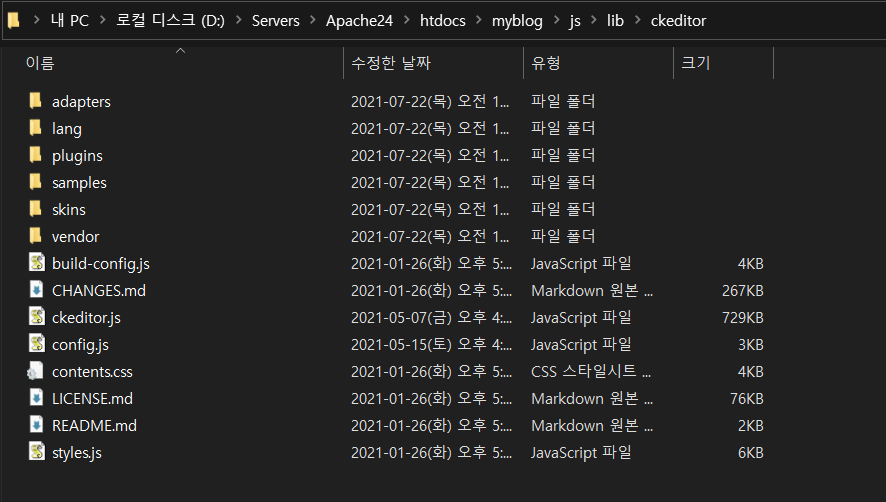886x502 pixels.
Task: Select the styles.js file name
Action: [77, 452]
